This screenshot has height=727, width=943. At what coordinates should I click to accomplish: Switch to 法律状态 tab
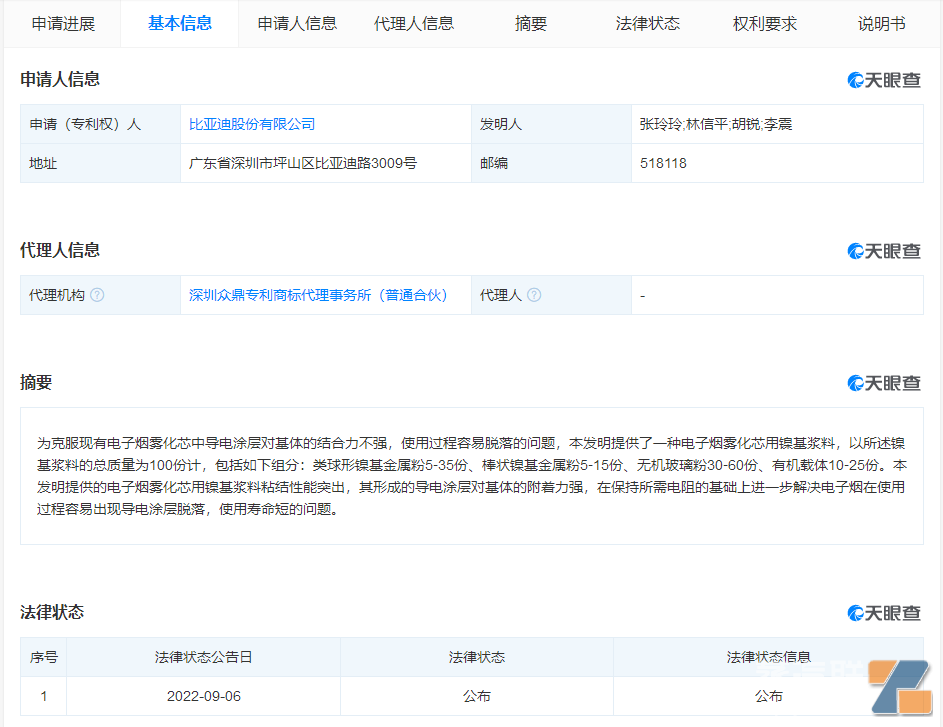click(x=648, y=24)
